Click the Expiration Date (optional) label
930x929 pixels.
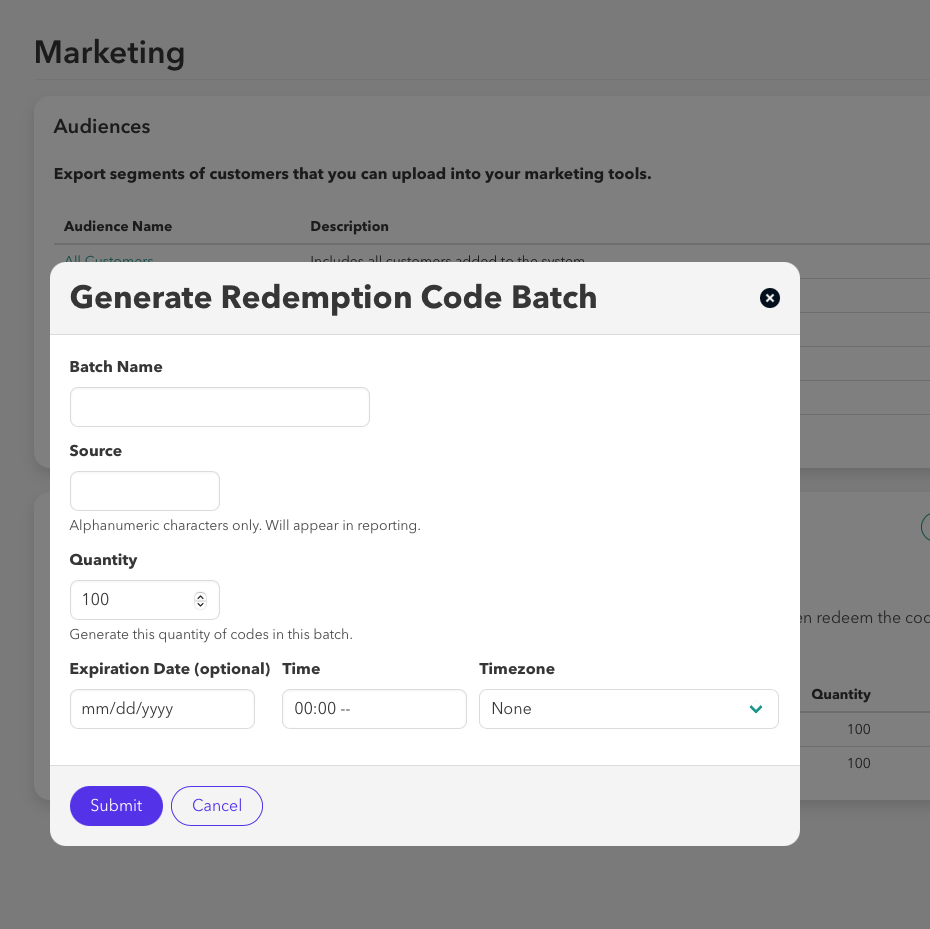(x=170, y=669)
